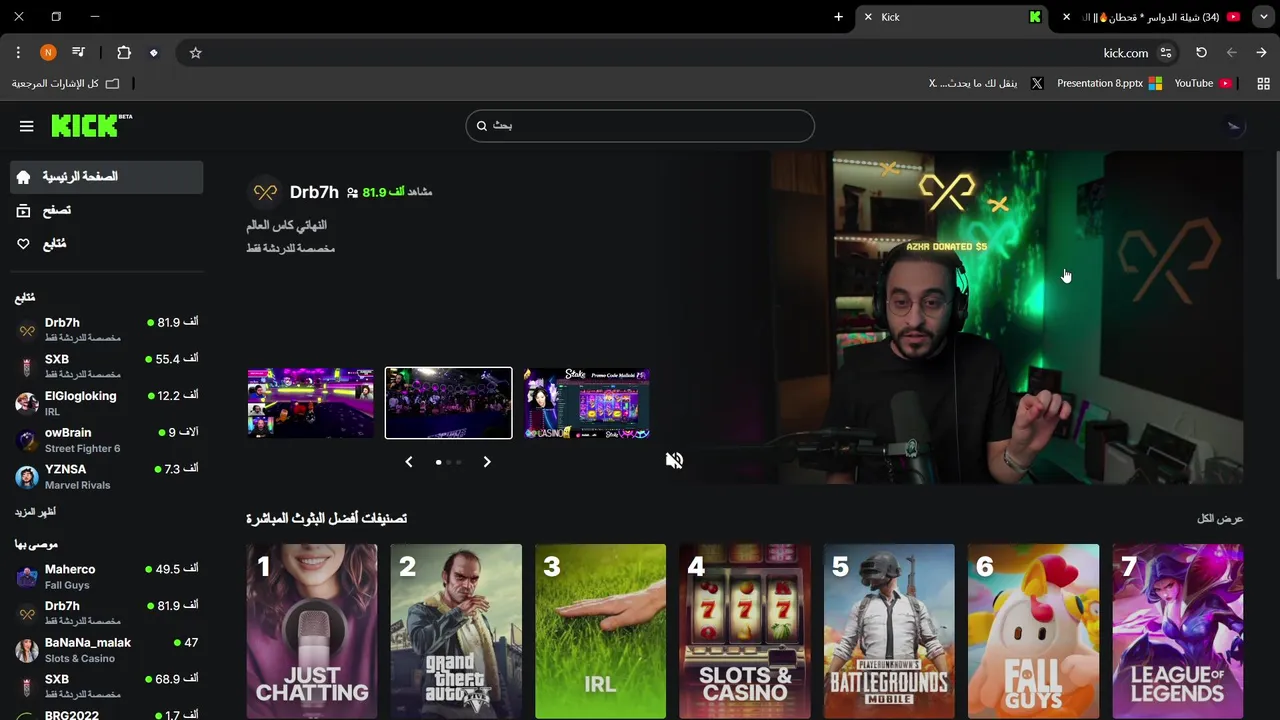Open the Following sidebar item

point(106,244)
